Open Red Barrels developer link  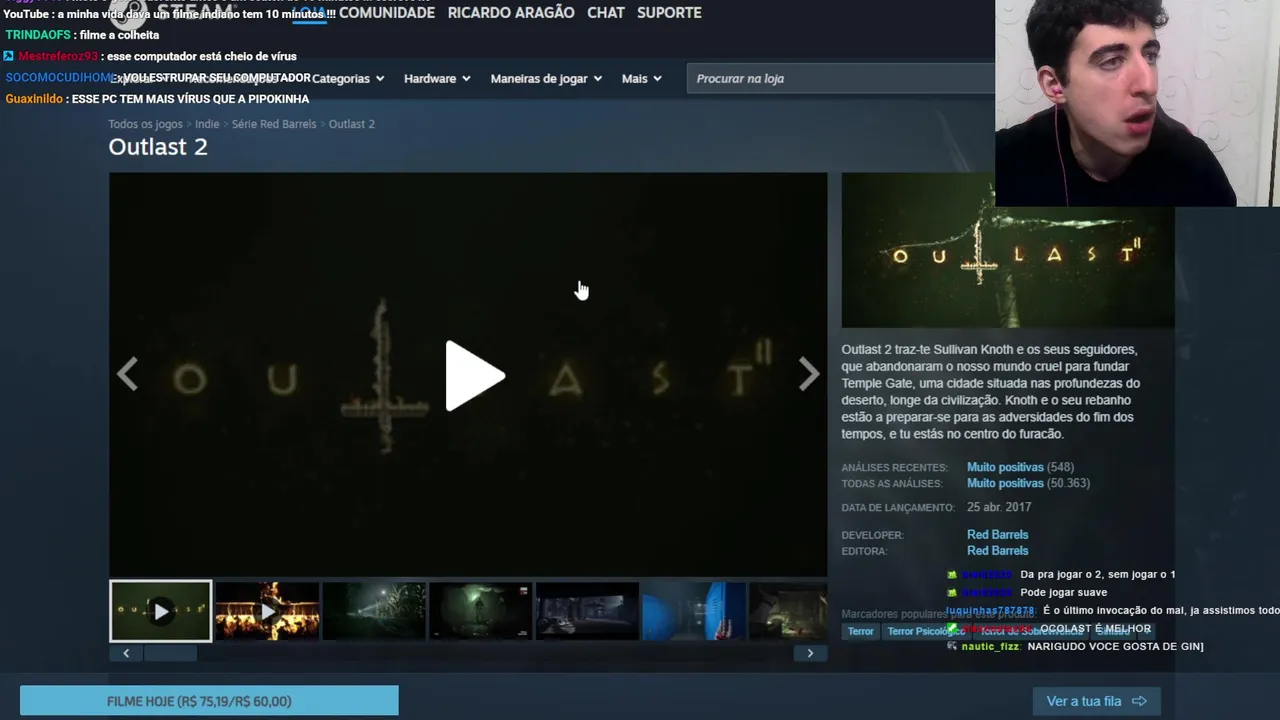click(x=997, y=535)
